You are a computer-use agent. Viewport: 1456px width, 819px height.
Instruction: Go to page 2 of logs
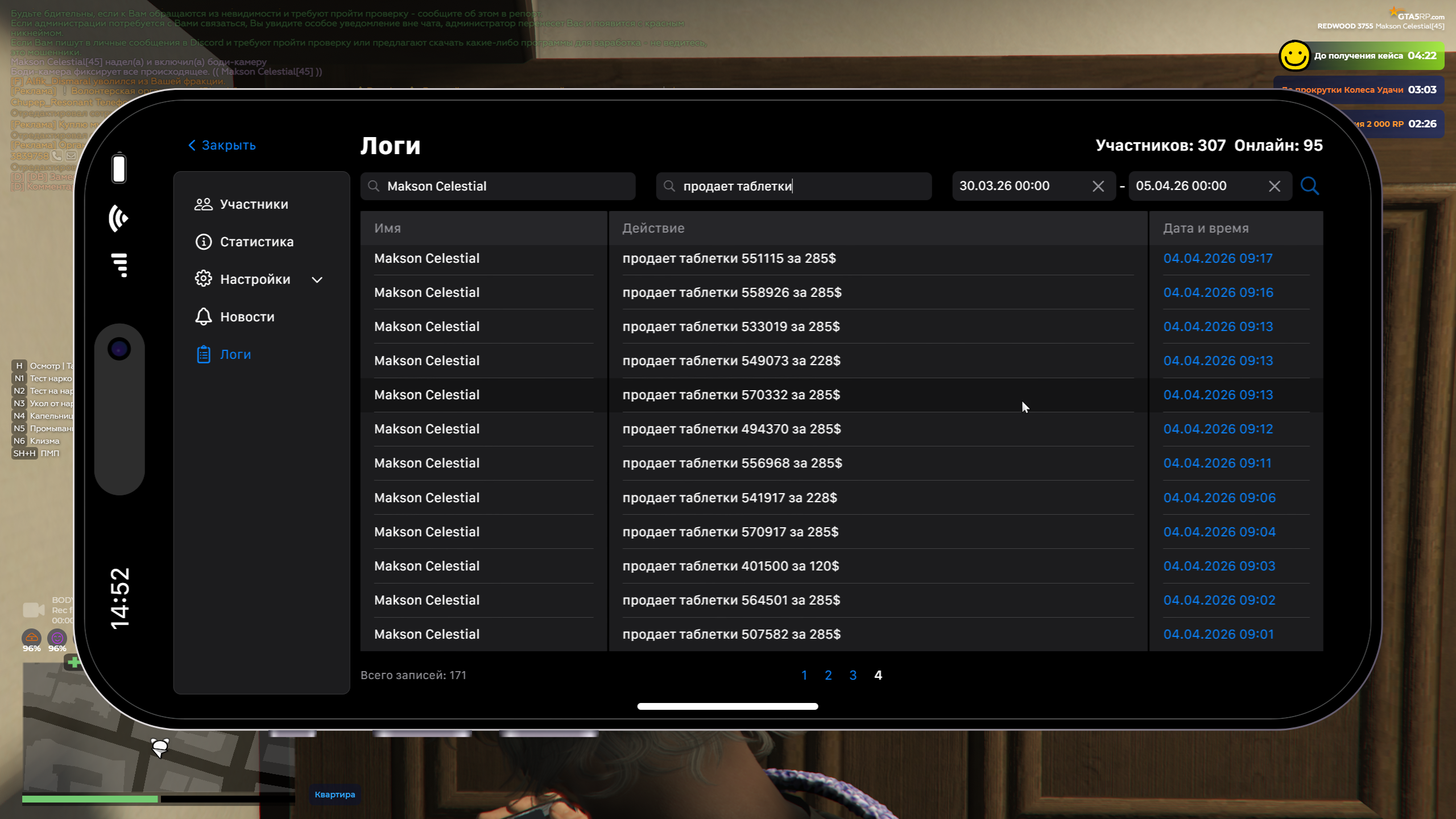pos(828,675)
